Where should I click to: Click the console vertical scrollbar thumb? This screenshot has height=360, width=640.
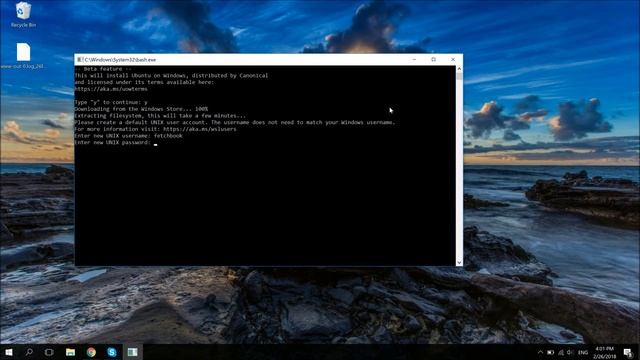pyautogui.click(x=459, y=76)
